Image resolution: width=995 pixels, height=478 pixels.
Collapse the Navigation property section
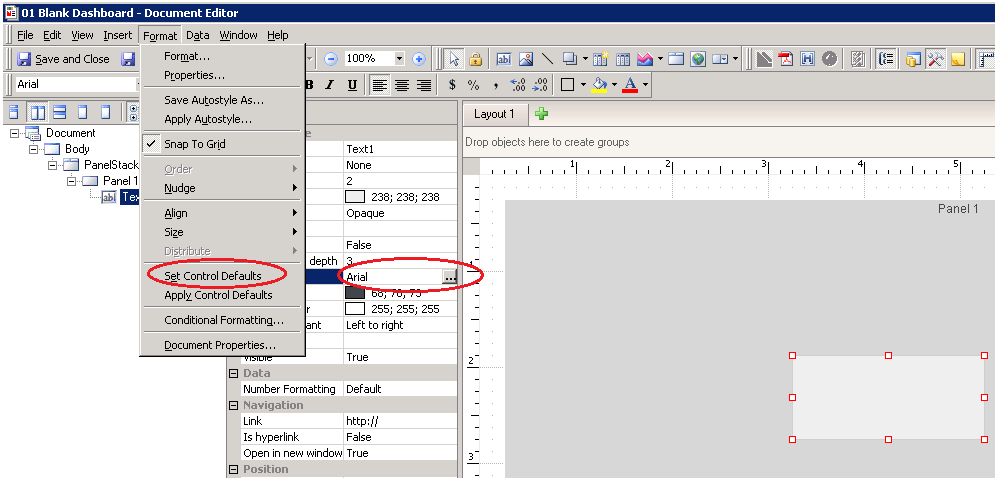pos(234,405)
